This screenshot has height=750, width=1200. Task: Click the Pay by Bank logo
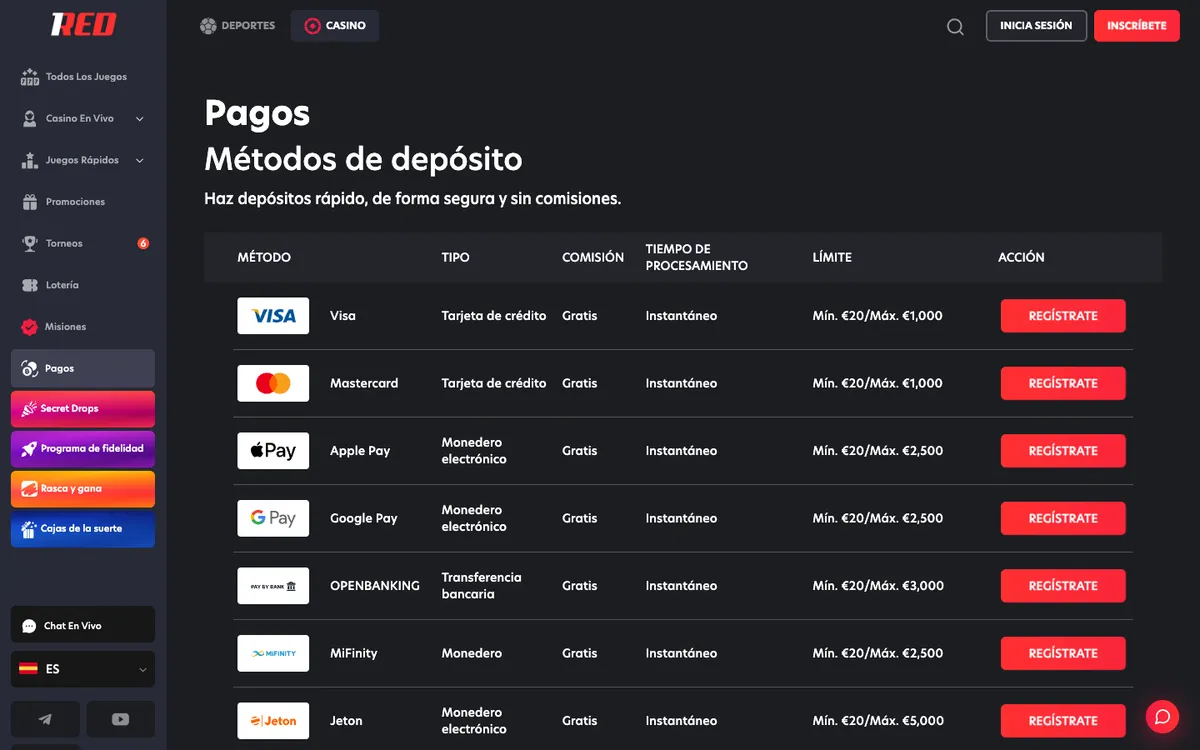click(x=273, y=586)
